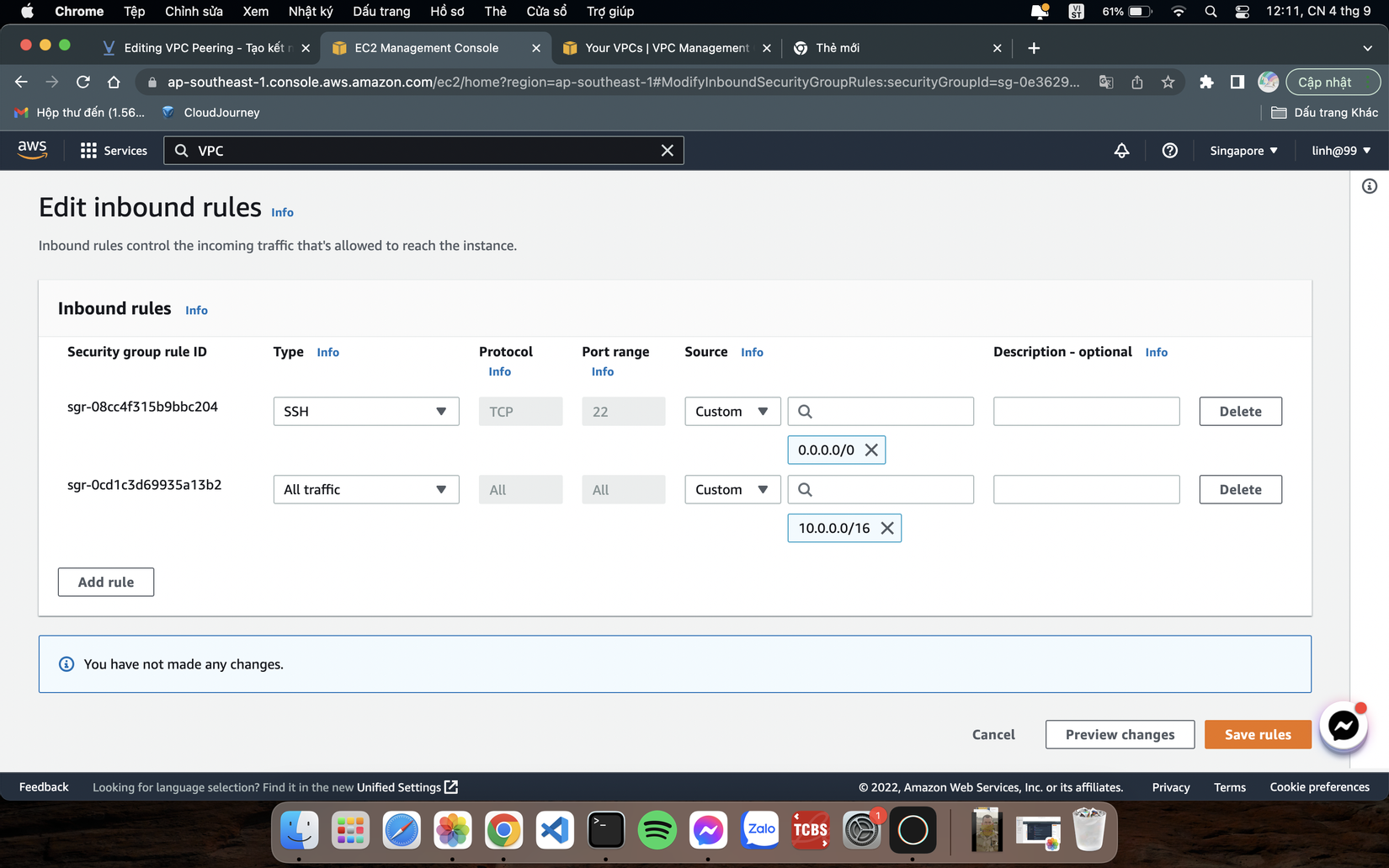Focus the description field for All traffic rule
Image resolution: width=1389 pixels, height=868 pixels.
pyautogui.click(x=1086, y=489)
